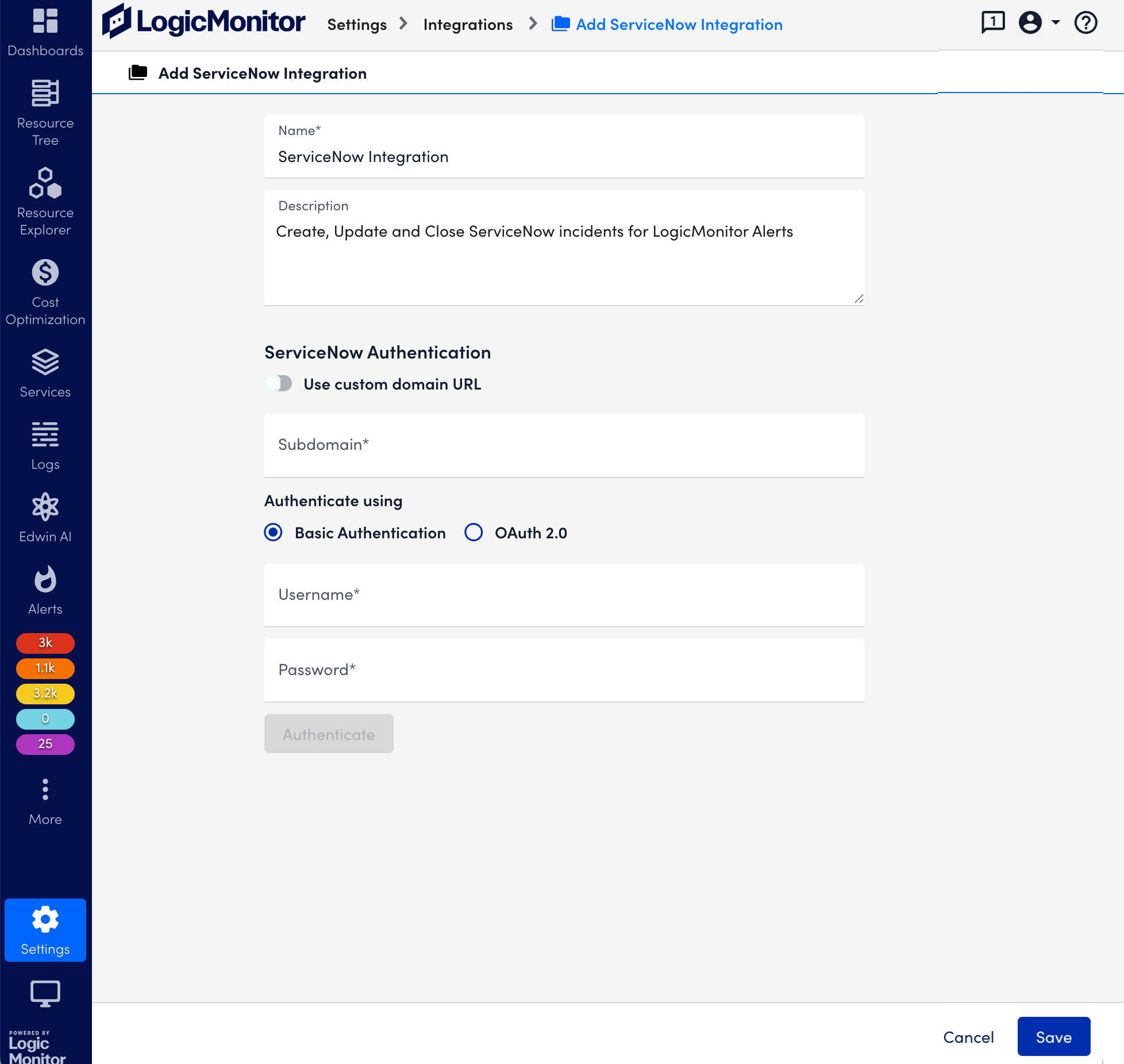
Task: Enable the Use custom domain URL toggle
Action: point(279,383)
